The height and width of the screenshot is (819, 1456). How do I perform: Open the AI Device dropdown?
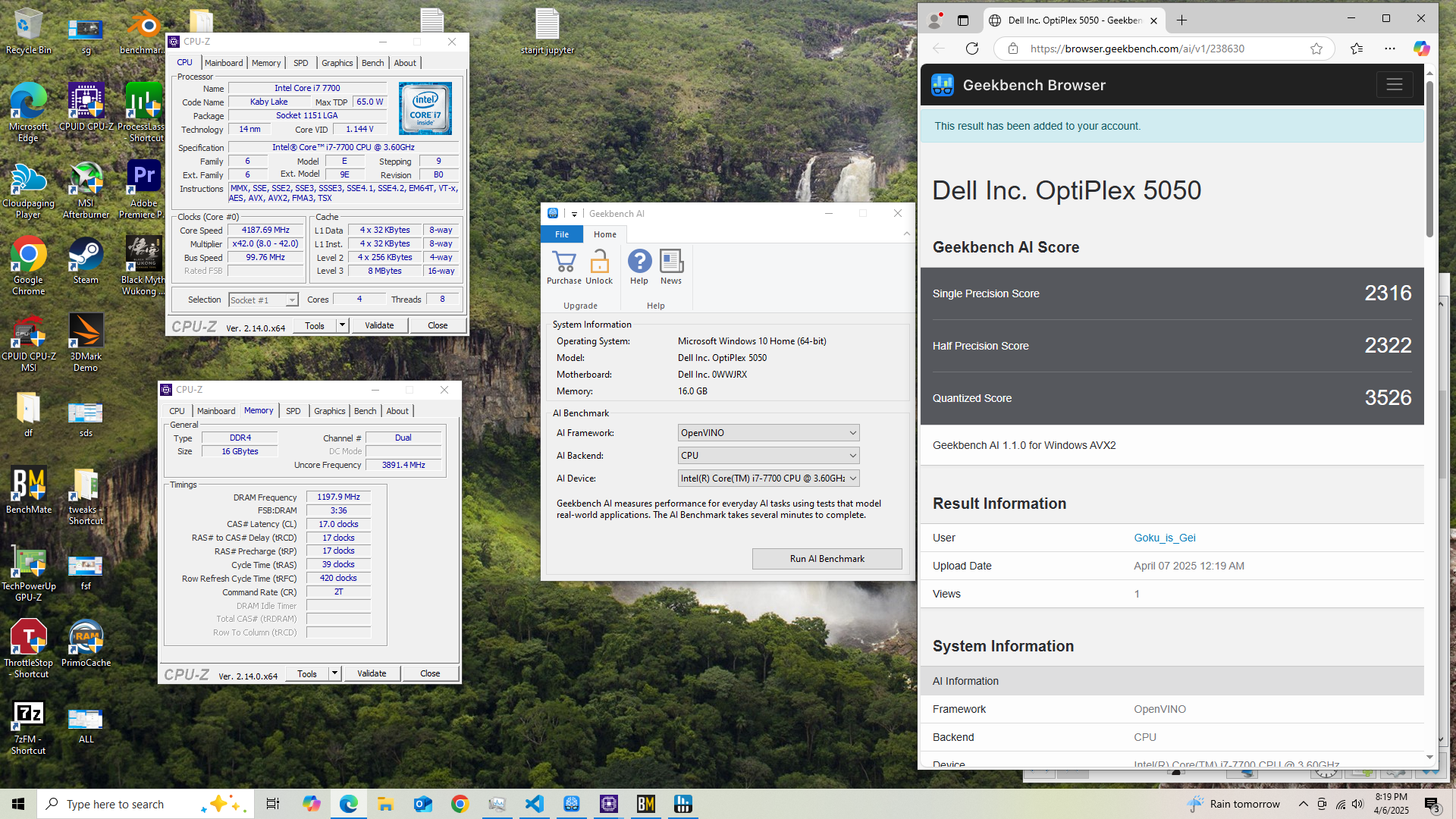click(768, 479)
